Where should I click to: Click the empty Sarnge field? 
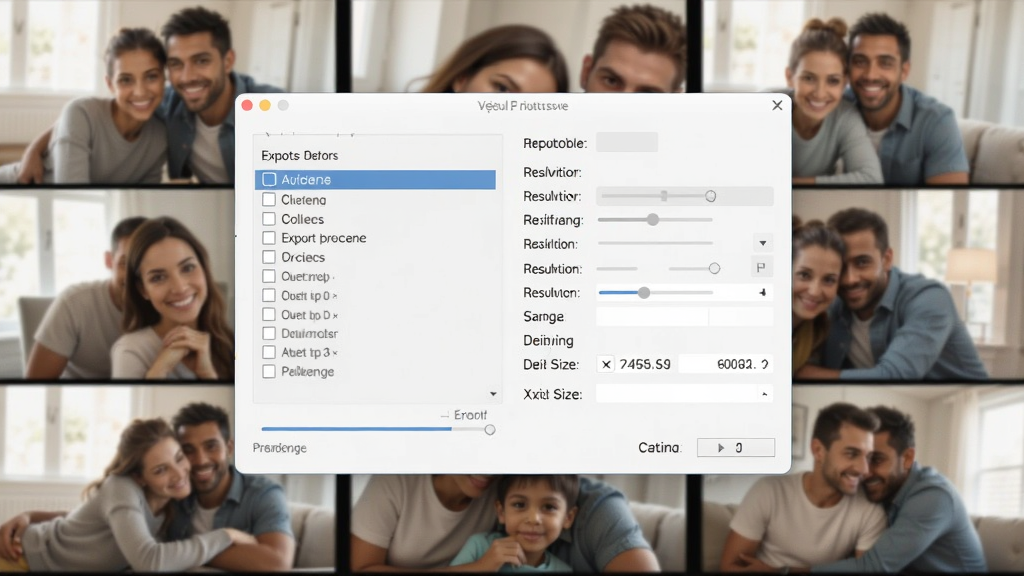(684, 317)
